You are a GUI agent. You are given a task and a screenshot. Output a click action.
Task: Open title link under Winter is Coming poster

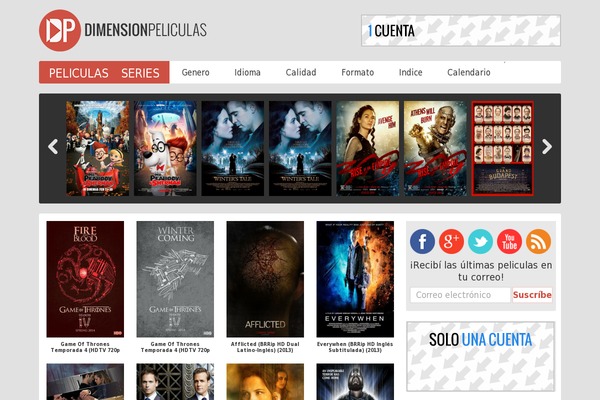click(x=175, y=347)
